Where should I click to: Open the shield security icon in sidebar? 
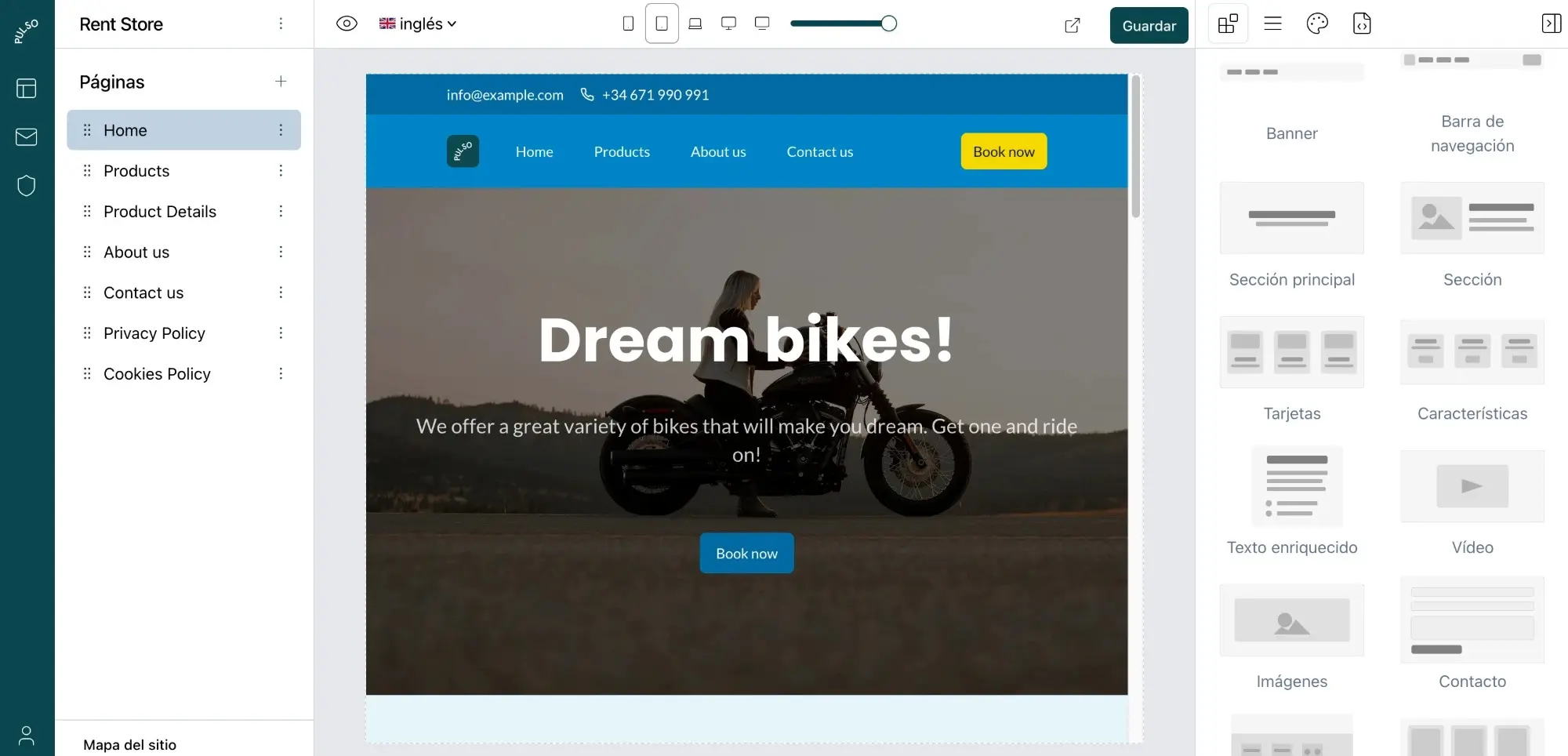pyautogui.click(x=27, y=186)
